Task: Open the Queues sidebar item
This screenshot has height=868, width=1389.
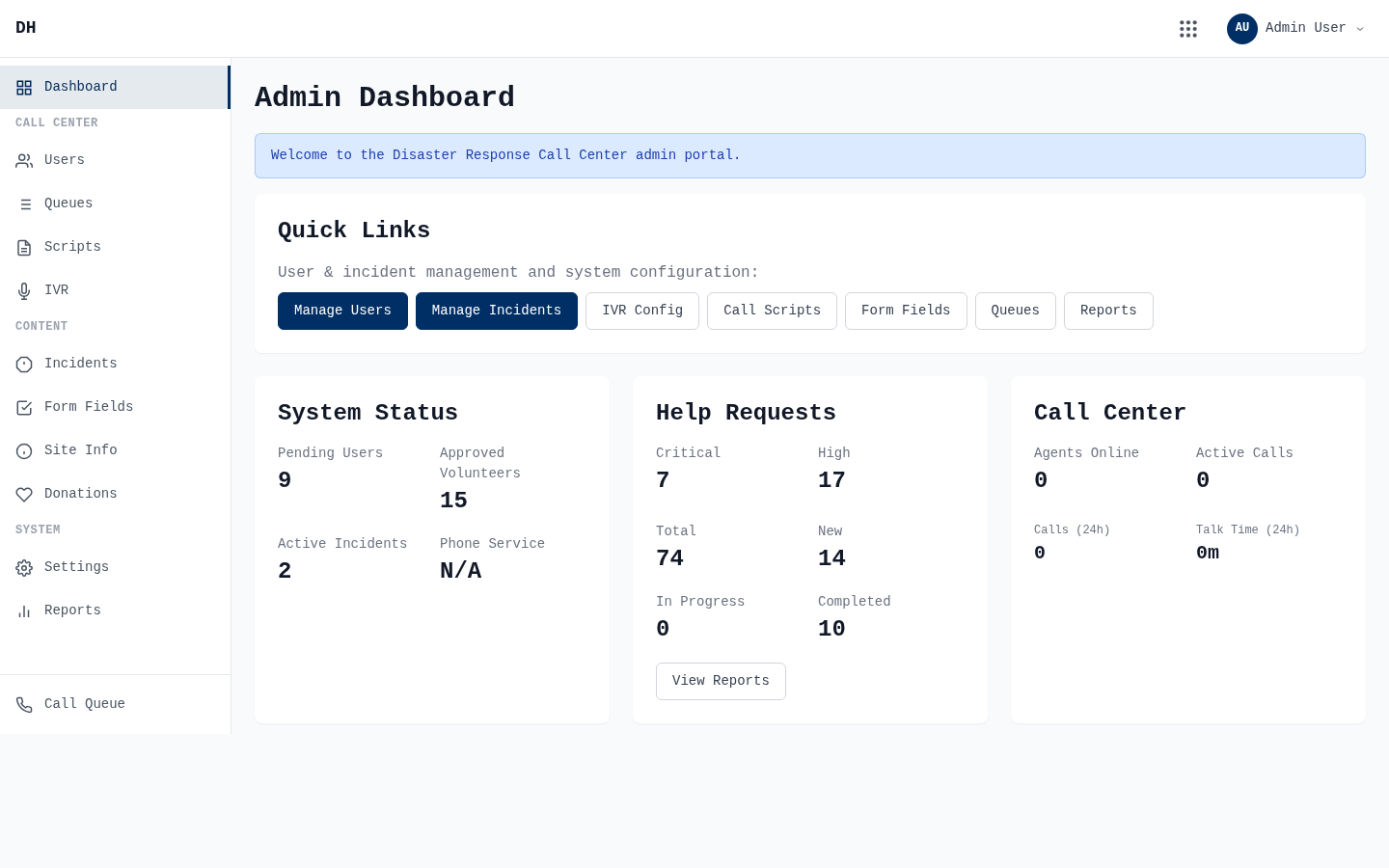Action: click(68, 203)
